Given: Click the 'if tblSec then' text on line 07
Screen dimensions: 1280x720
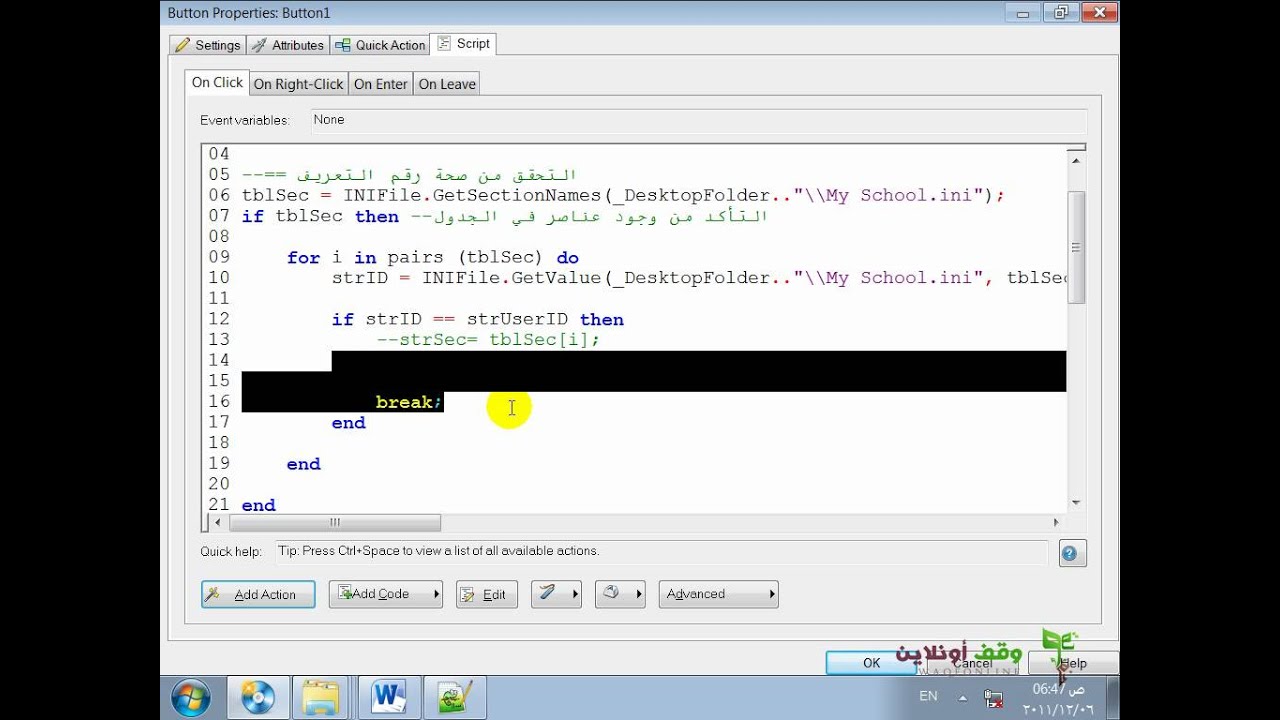Looking at the screenshot, I should click(x=320, y=216).
